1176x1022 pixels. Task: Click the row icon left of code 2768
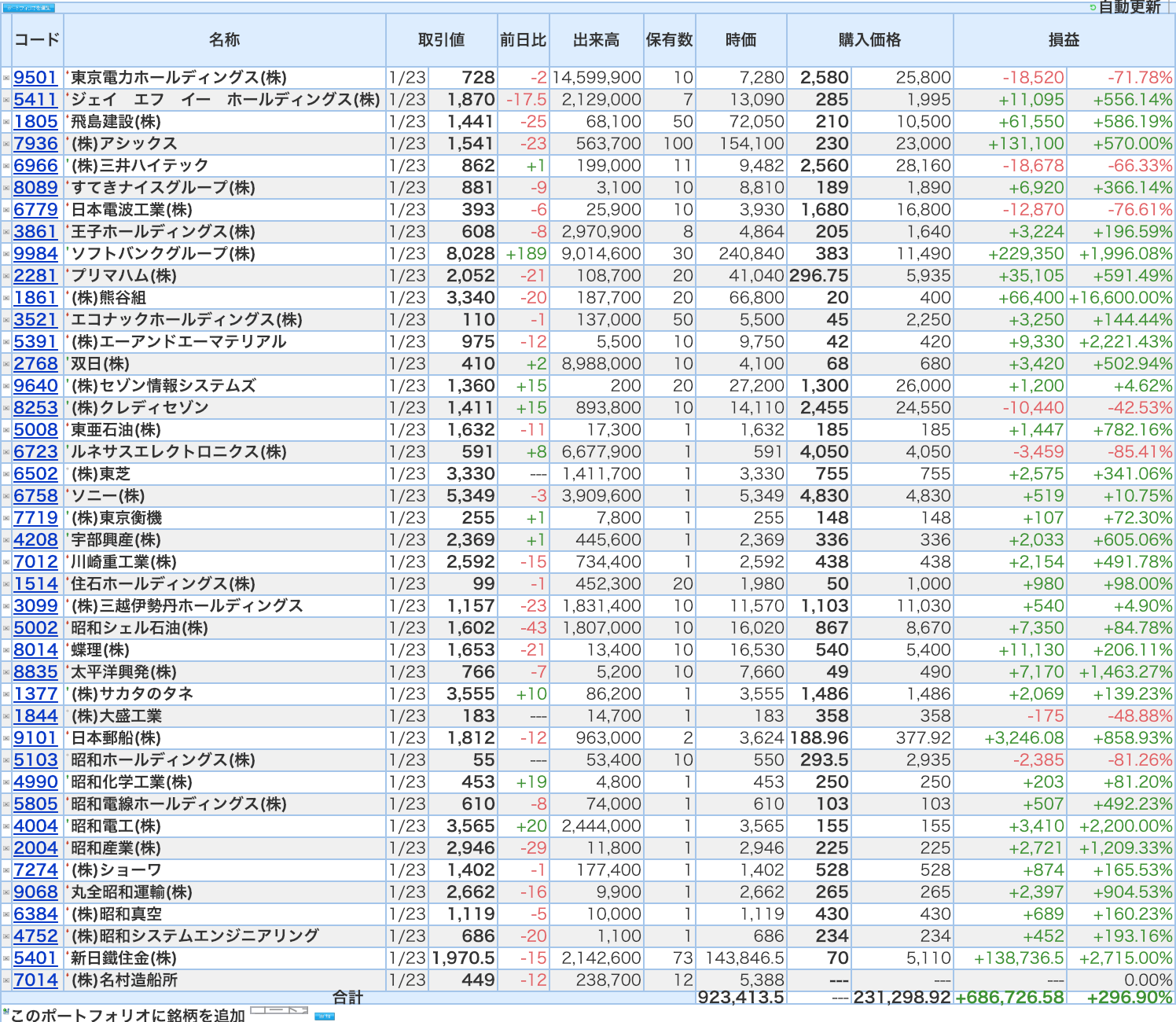[x=6, y=364]
